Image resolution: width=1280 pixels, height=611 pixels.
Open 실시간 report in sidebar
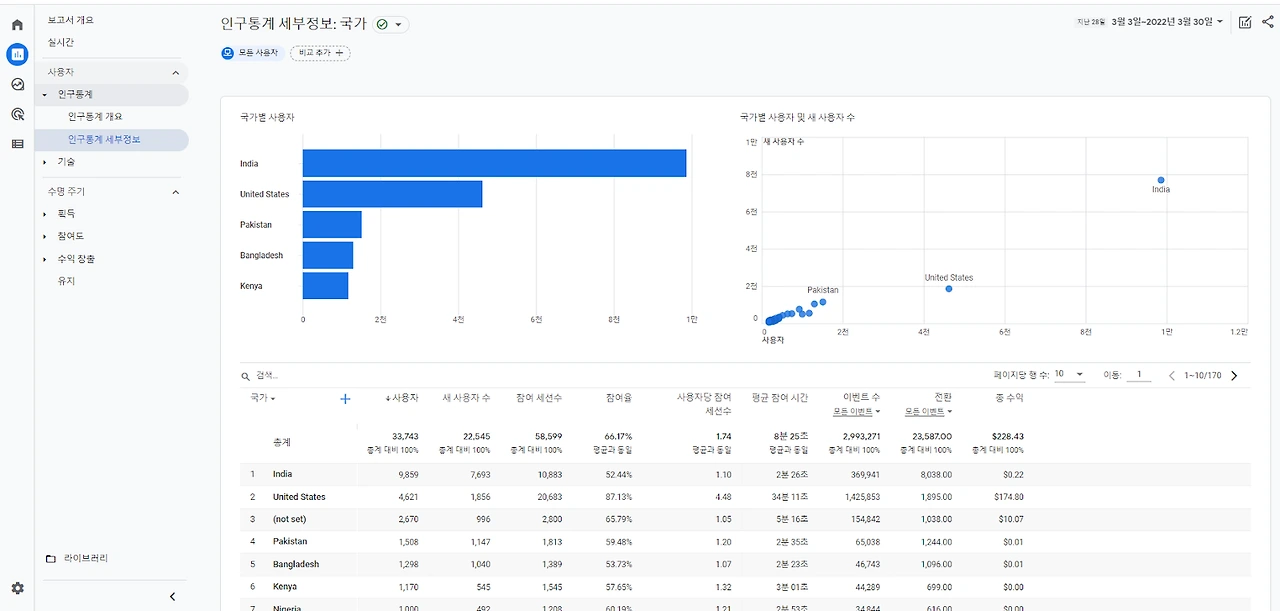click(x=60, y=42)
